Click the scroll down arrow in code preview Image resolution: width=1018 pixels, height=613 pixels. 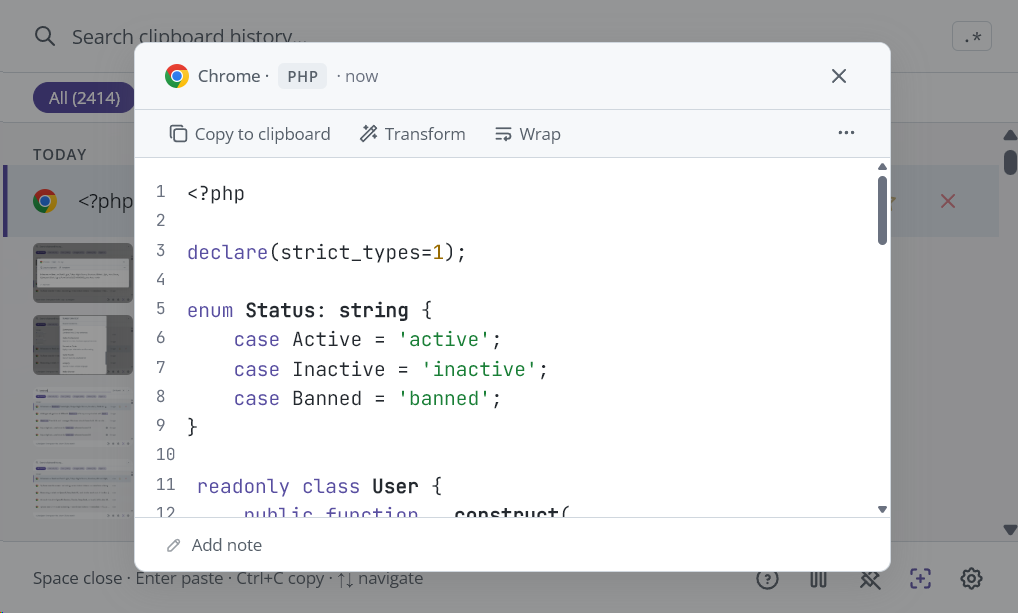click(882, 509)
